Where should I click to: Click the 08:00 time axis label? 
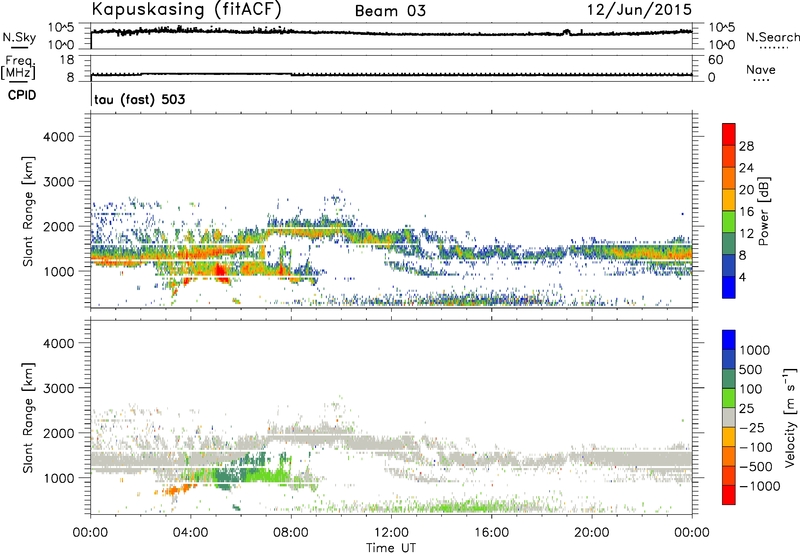point(291,533)
